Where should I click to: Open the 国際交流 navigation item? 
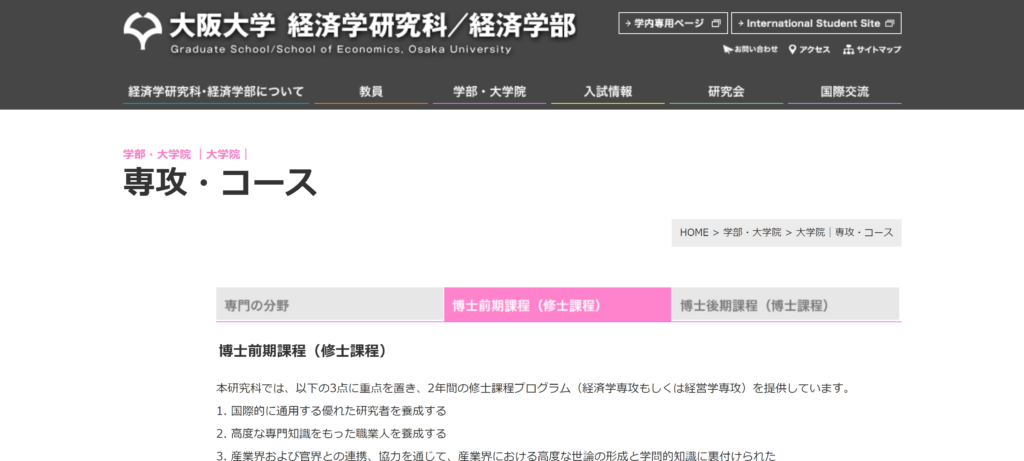coord(844,92)
